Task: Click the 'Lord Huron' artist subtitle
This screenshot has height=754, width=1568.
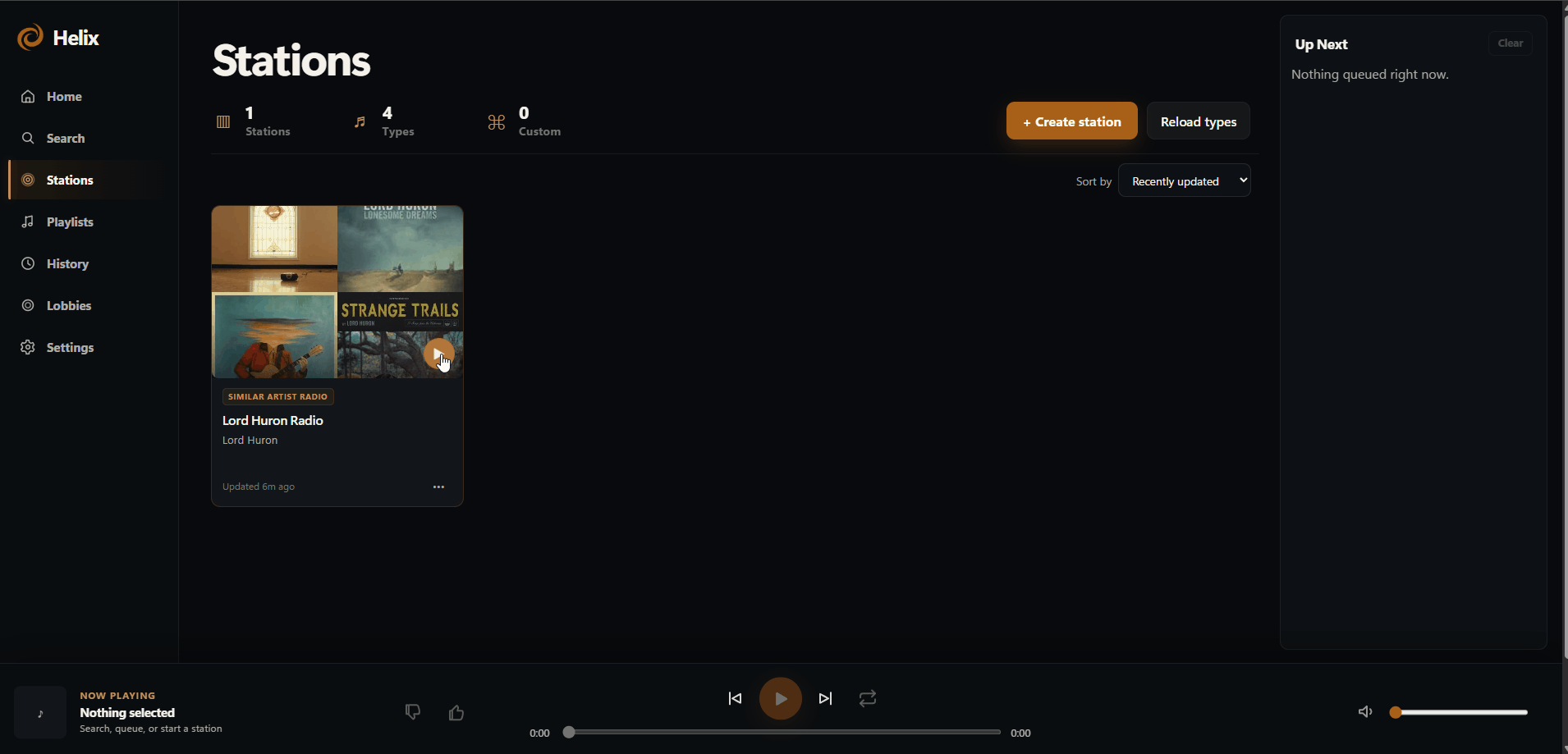Action: click(x=250, y=441)
